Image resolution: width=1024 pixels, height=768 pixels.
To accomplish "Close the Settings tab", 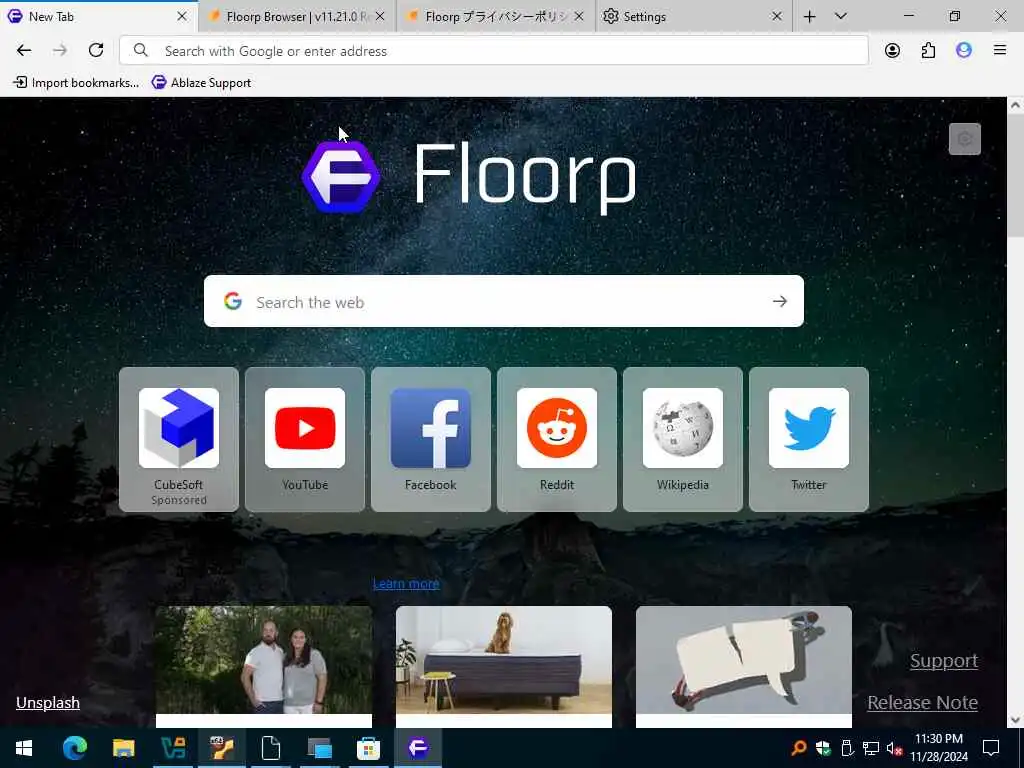I will 777,16.
